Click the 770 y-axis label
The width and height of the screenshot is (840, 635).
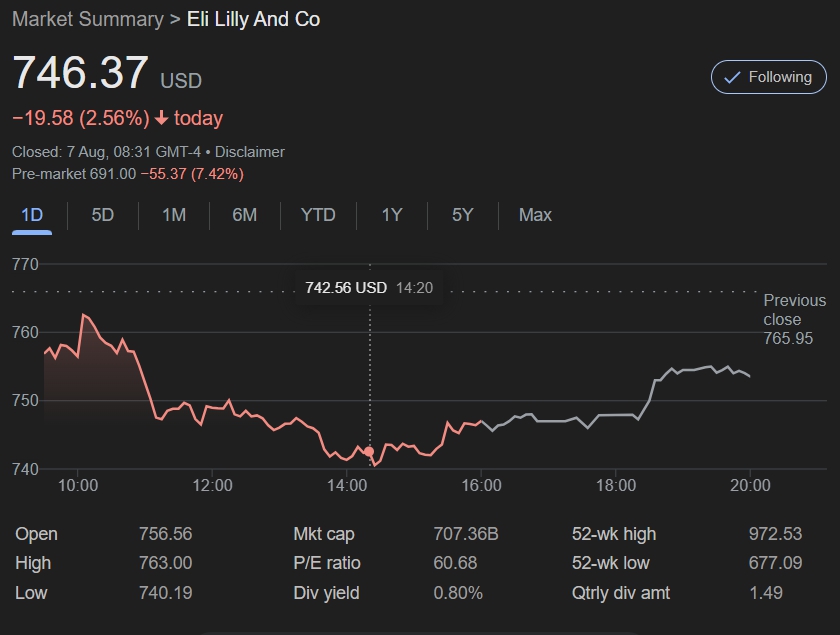(x=25, y=264)
